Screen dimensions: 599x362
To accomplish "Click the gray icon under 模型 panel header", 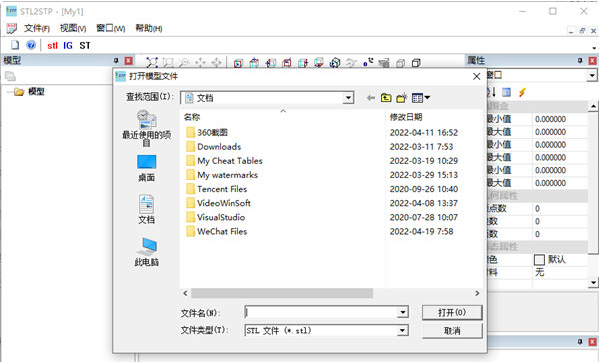I will [x=10, y=76].
